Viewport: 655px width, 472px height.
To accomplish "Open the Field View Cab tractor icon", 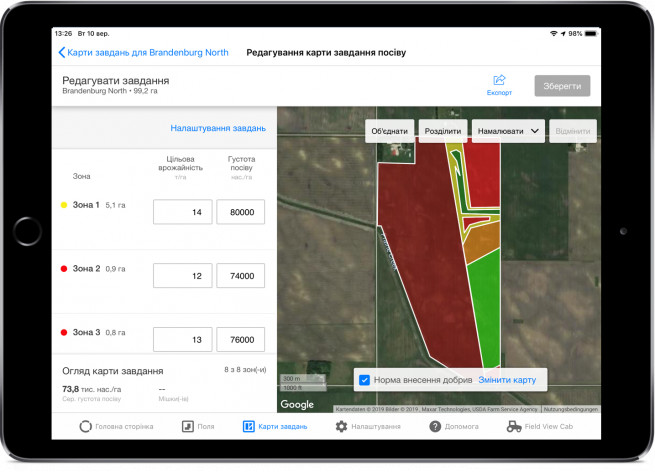I will click(514, 426).
